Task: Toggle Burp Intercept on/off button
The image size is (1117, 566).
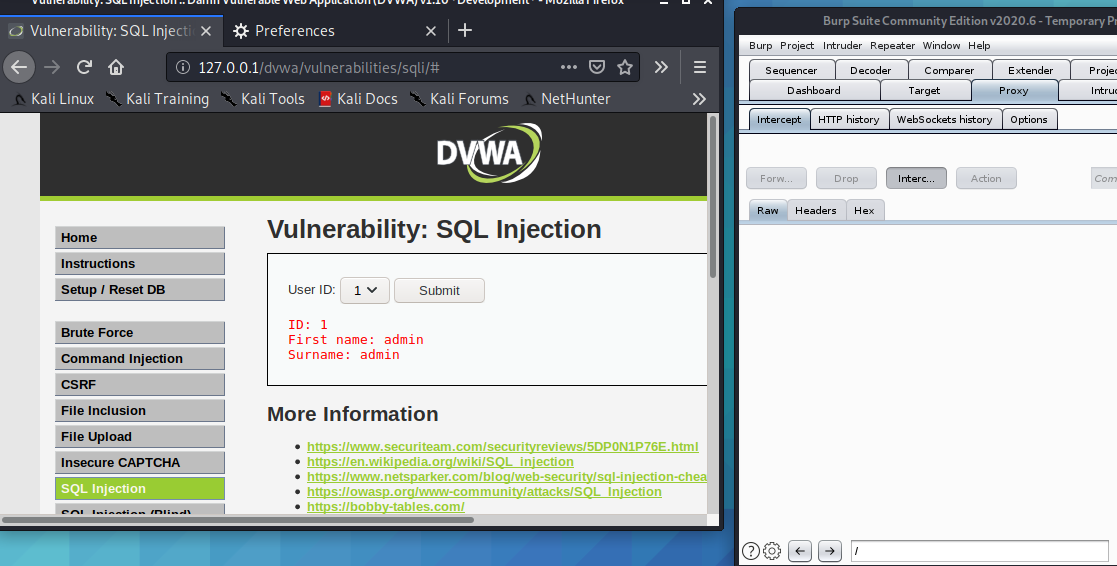Action: 916,178
